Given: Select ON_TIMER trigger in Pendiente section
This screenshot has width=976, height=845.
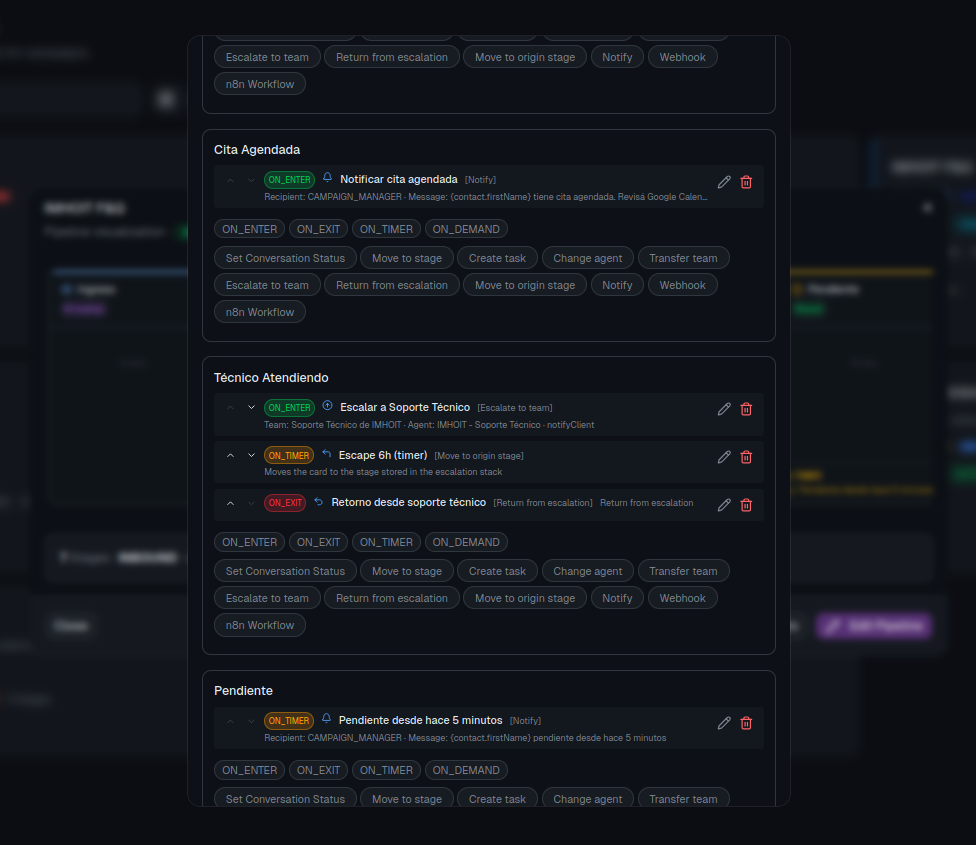Looking at the screenshot, I should click(386, 770).
